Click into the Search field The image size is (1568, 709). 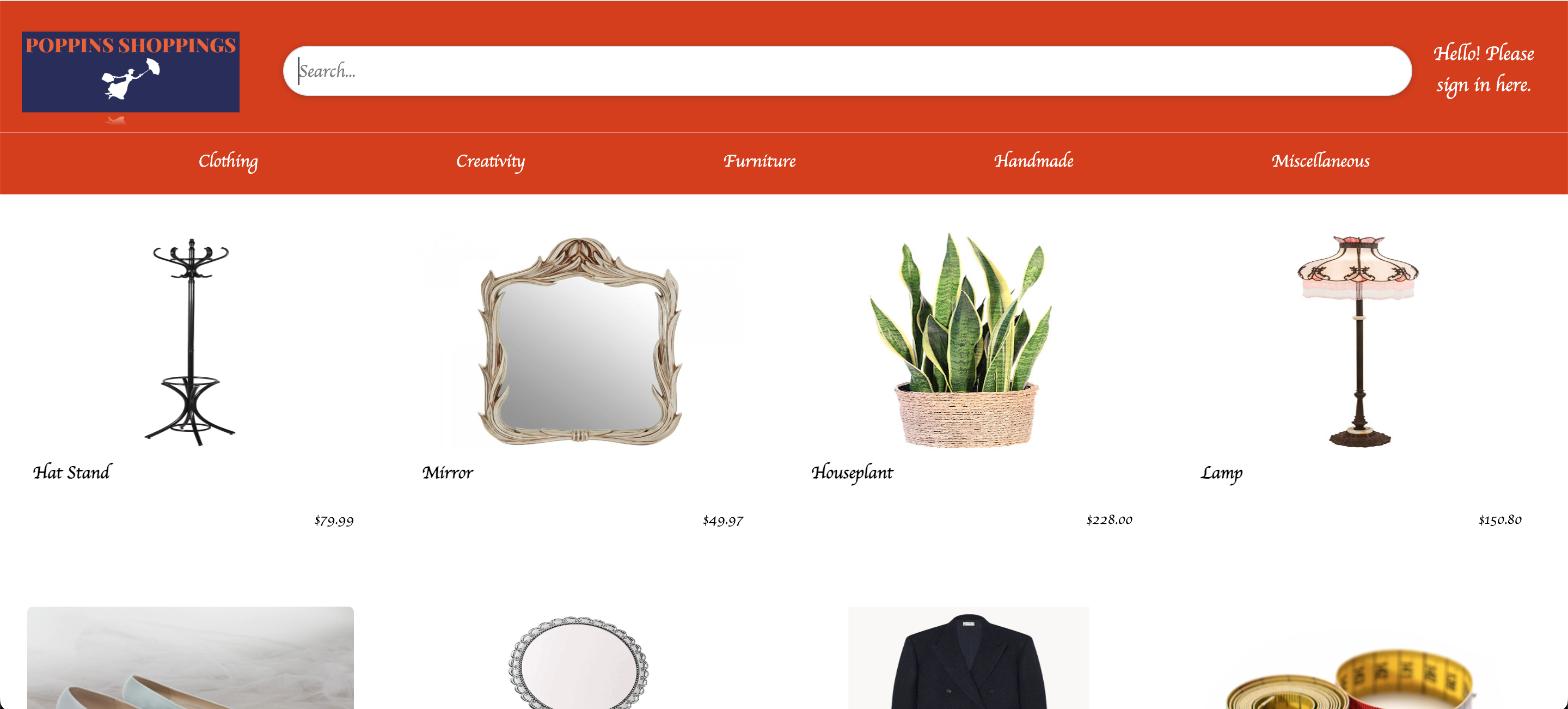pos(847,71)
